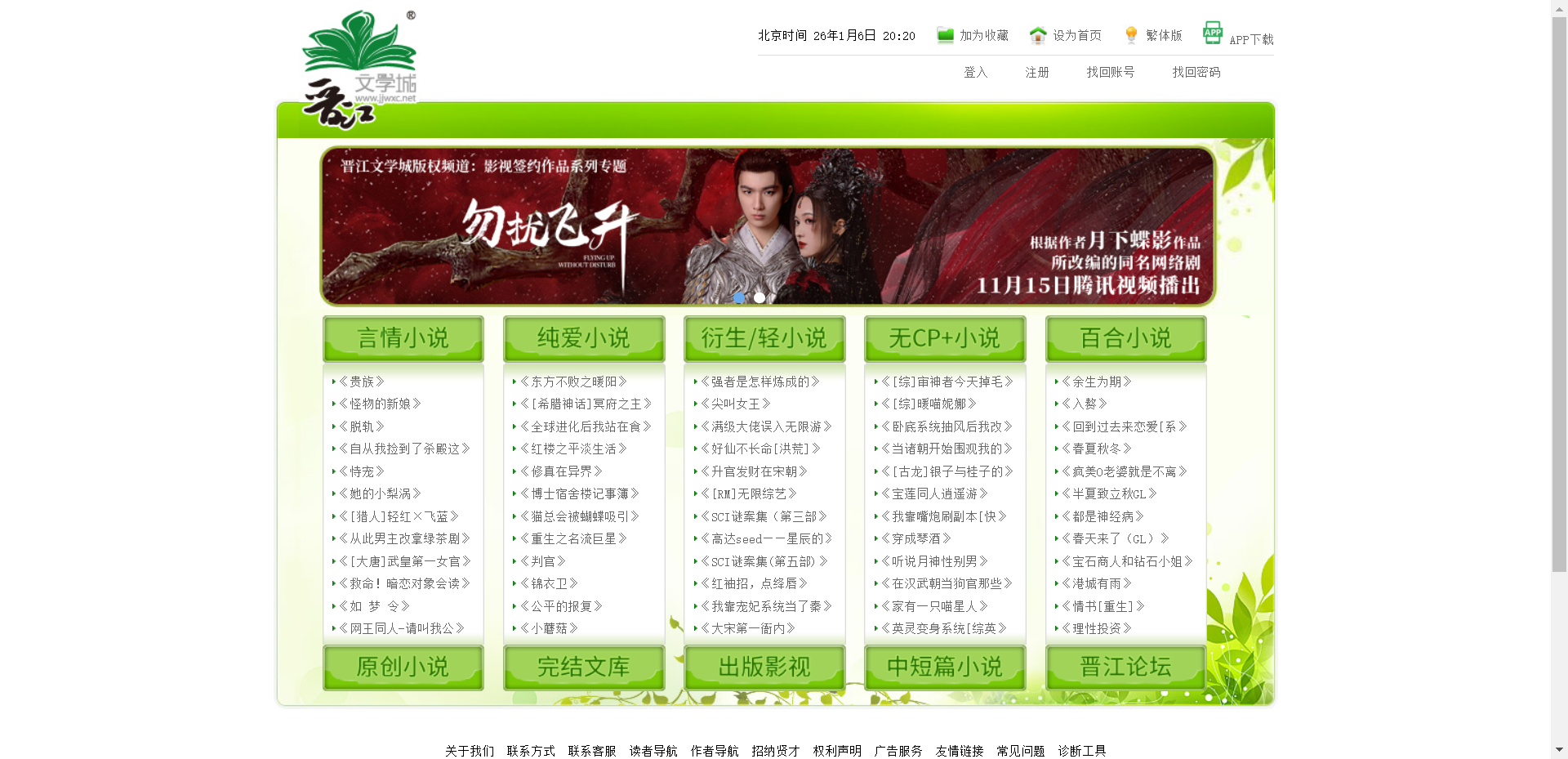The height and width of the screenshot is (759, 1568).
Task: Click the 出版影视 button
Action: pos(764,667)
